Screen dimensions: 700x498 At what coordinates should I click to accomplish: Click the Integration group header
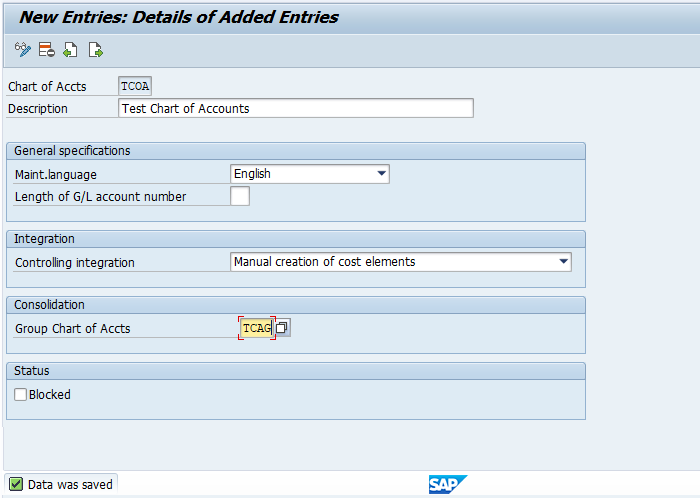click(45, 239)
